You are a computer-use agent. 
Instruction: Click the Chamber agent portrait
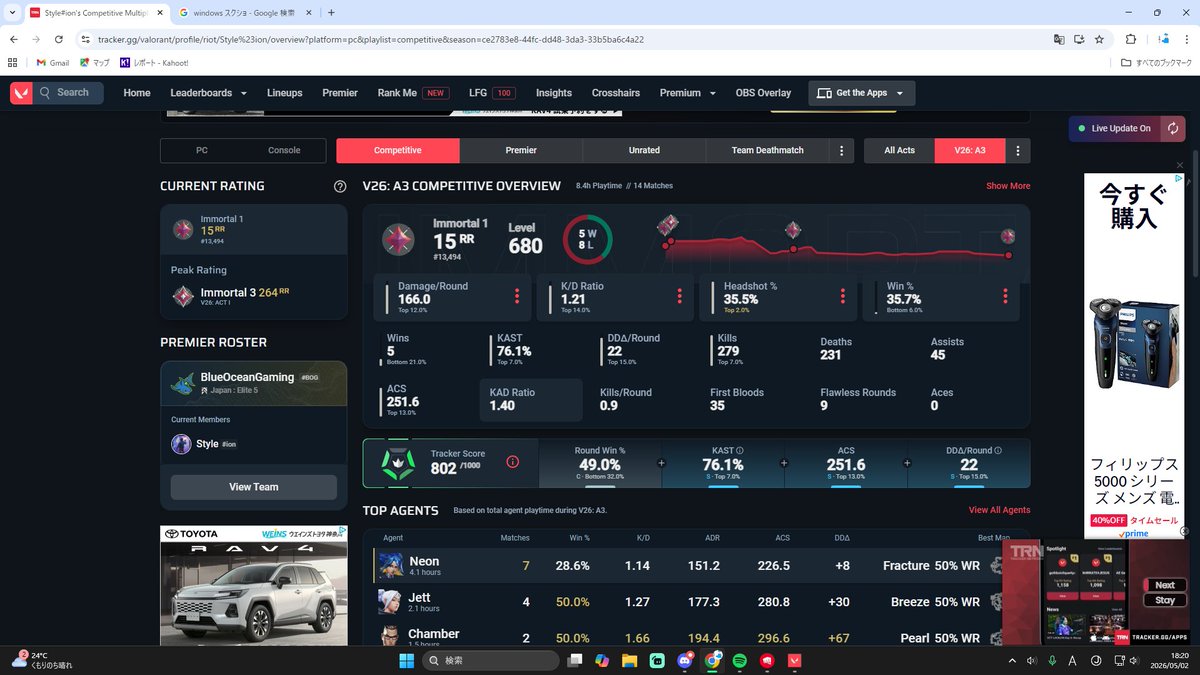point(390,636)
